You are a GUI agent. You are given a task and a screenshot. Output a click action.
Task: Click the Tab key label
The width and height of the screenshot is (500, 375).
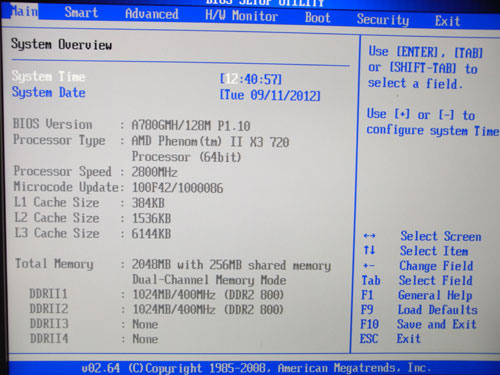coord(371,280)
